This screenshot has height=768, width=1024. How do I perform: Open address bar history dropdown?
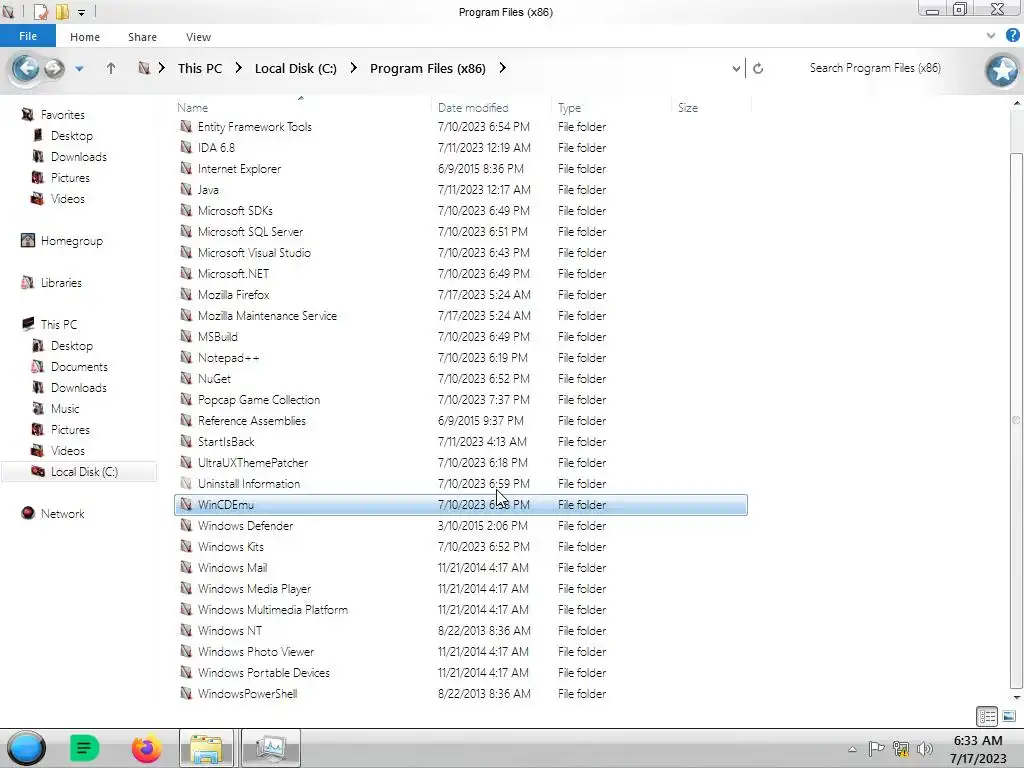click(x=736, y=69)
